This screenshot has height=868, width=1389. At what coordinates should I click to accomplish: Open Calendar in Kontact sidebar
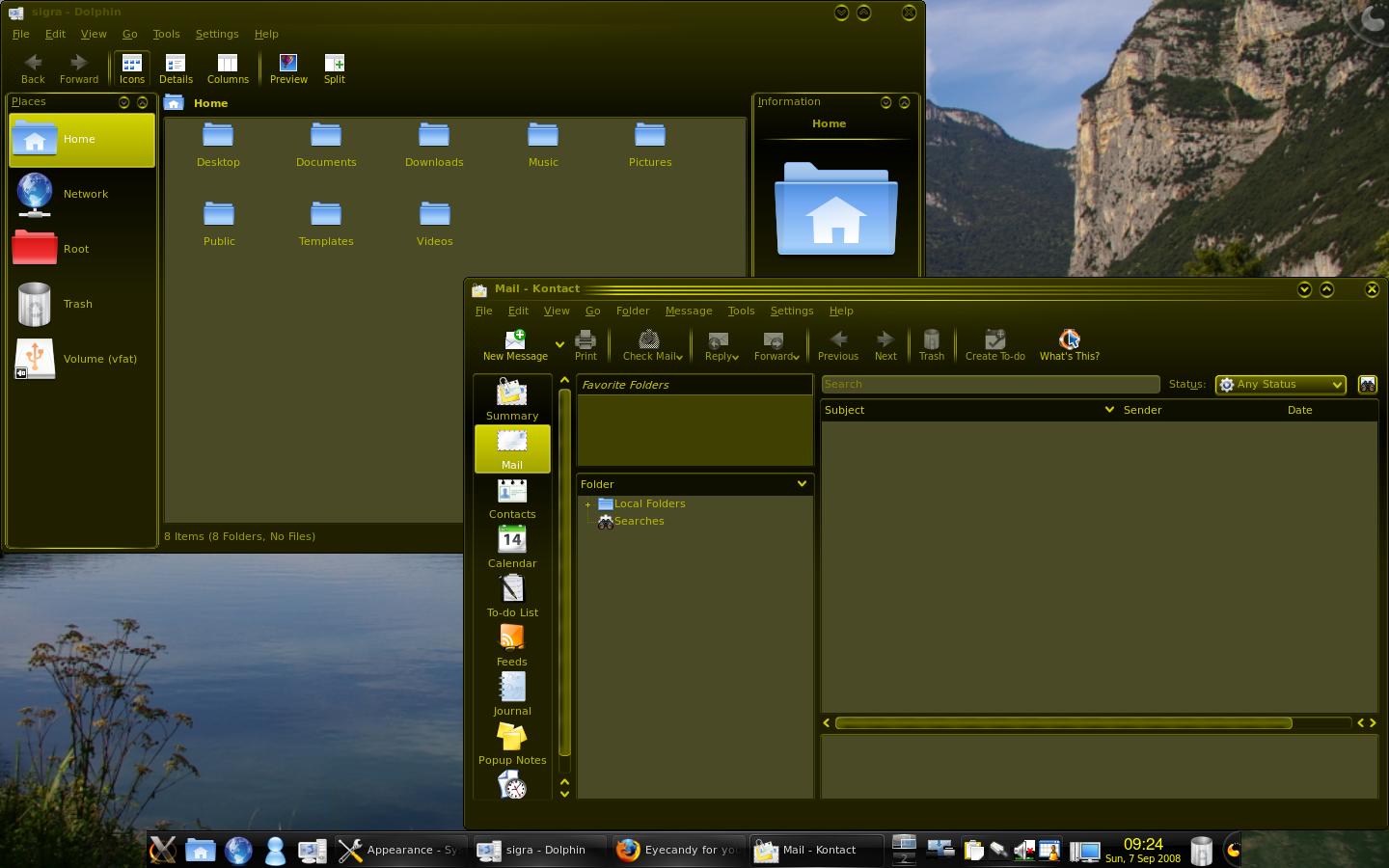click(x=512, y=547)
